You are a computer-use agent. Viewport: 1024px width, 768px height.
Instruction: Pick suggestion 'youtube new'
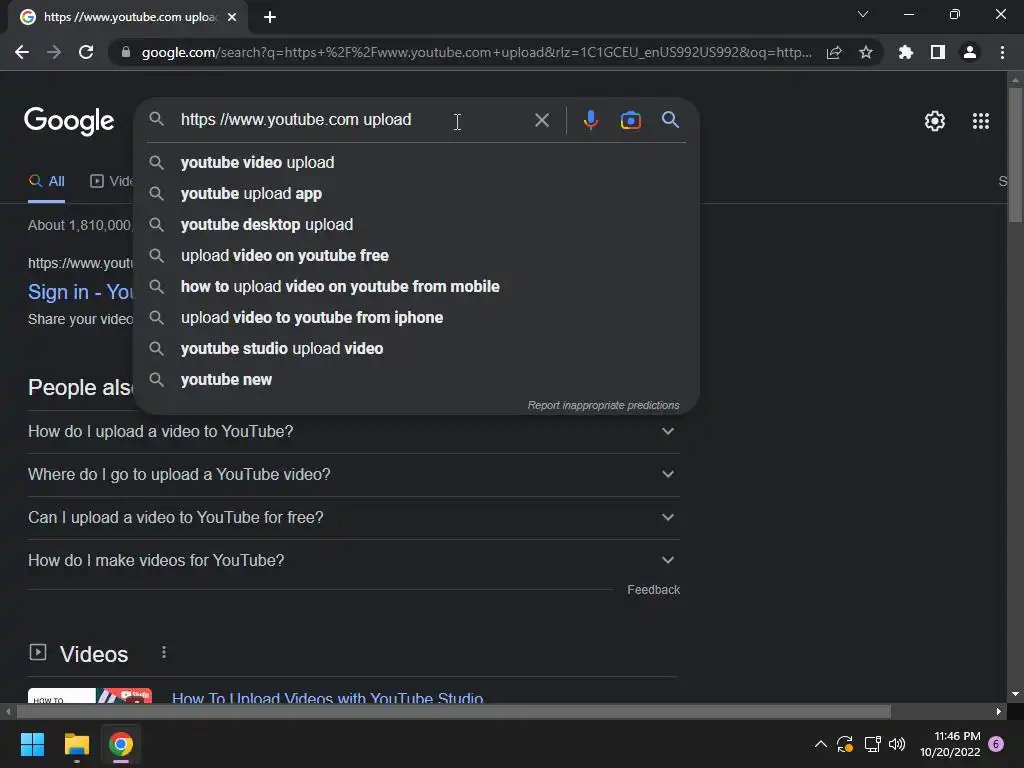(416, 379)
